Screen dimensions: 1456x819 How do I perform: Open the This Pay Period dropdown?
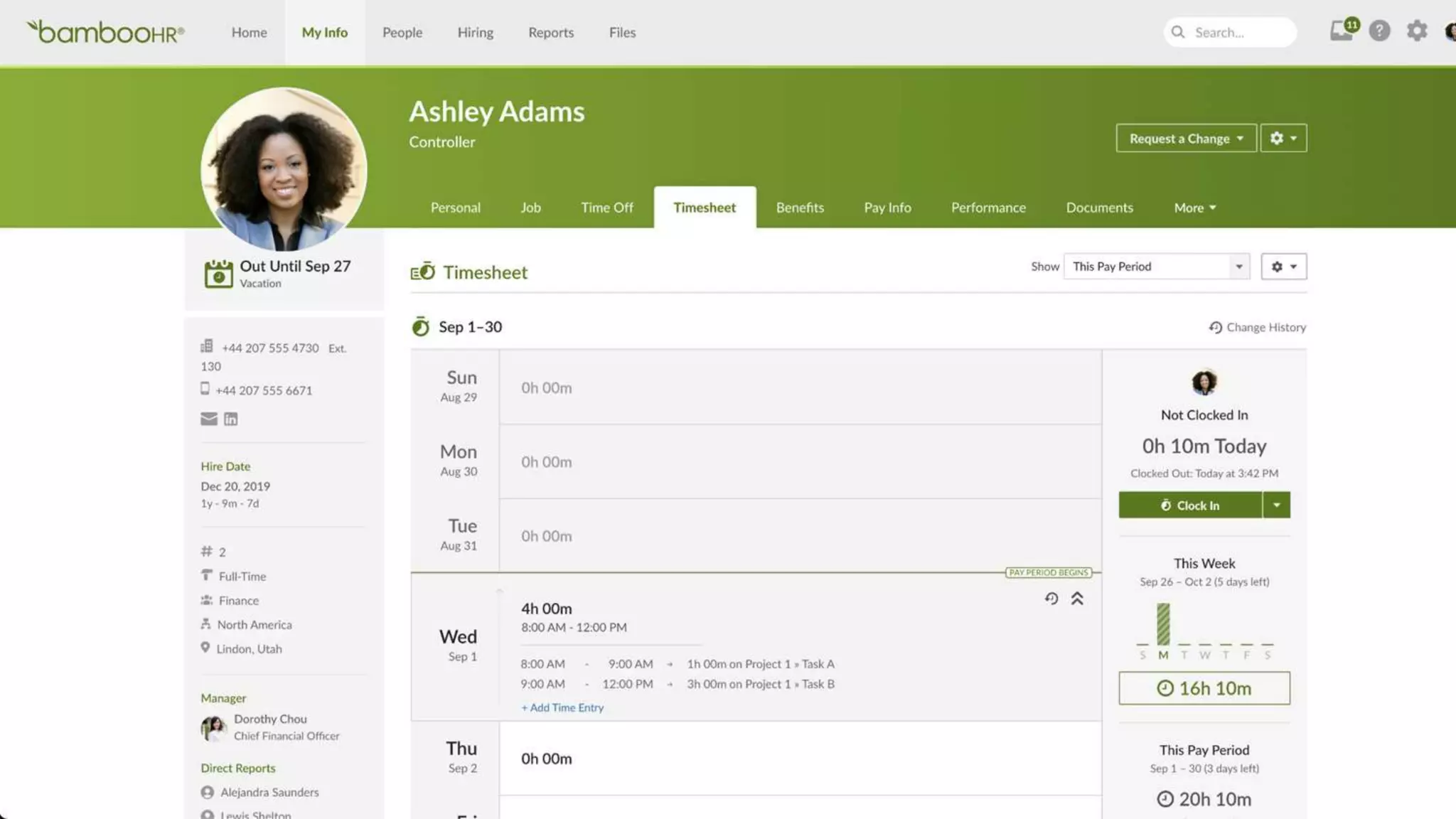pos(1157,267)
